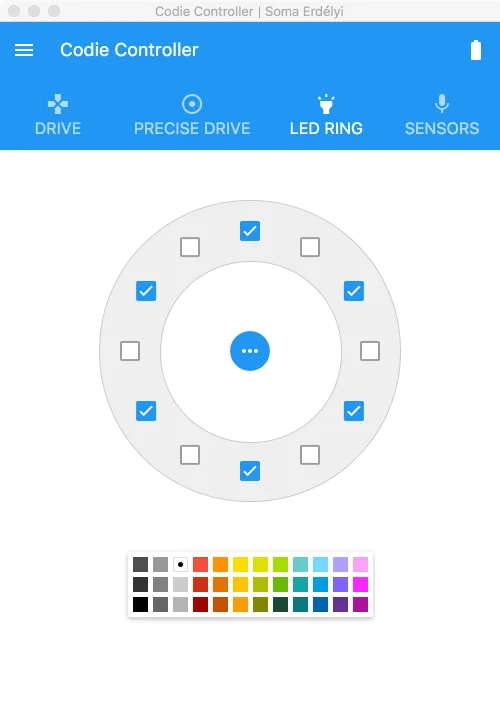Choose the bright magenta color swatch

(x=360, y=584)
